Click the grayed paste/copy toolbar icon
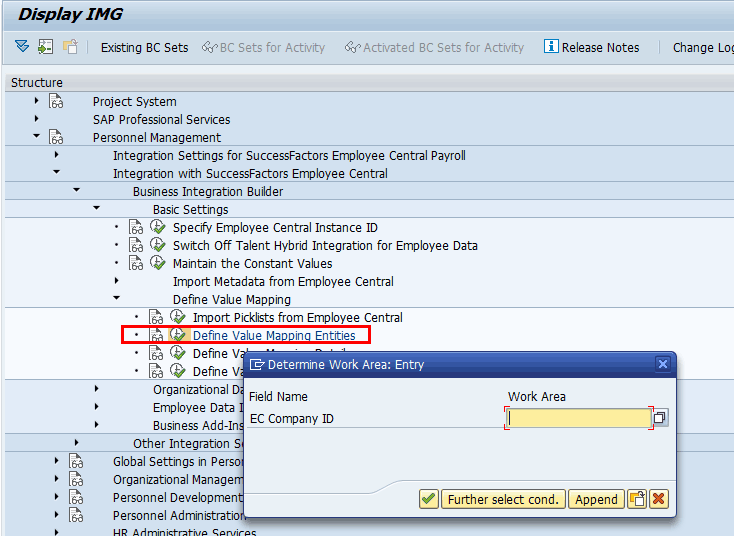This screenshot has width=734, height=536. 70,47
